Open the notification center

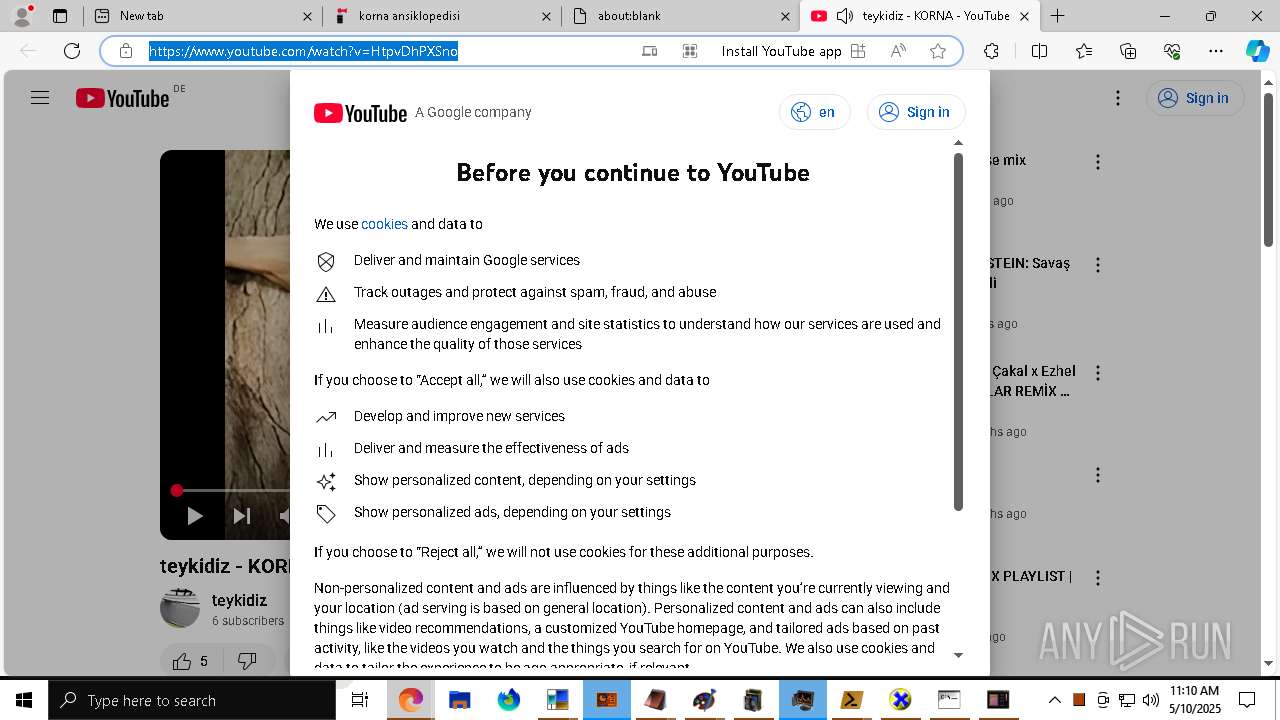tap(1247, 700)
